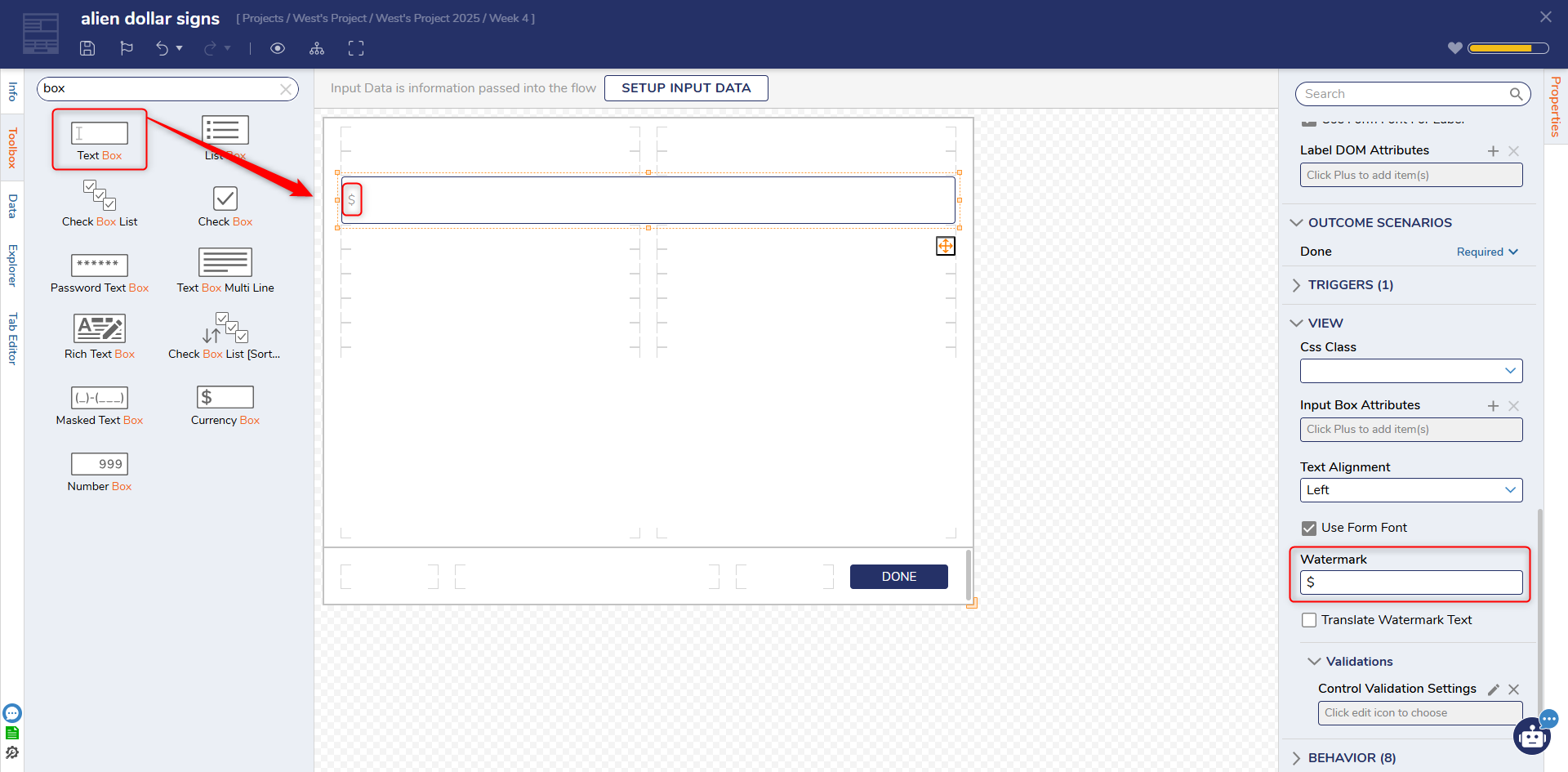
Task: Click the Undo arrow icon
Action: (x=162, y=48)
